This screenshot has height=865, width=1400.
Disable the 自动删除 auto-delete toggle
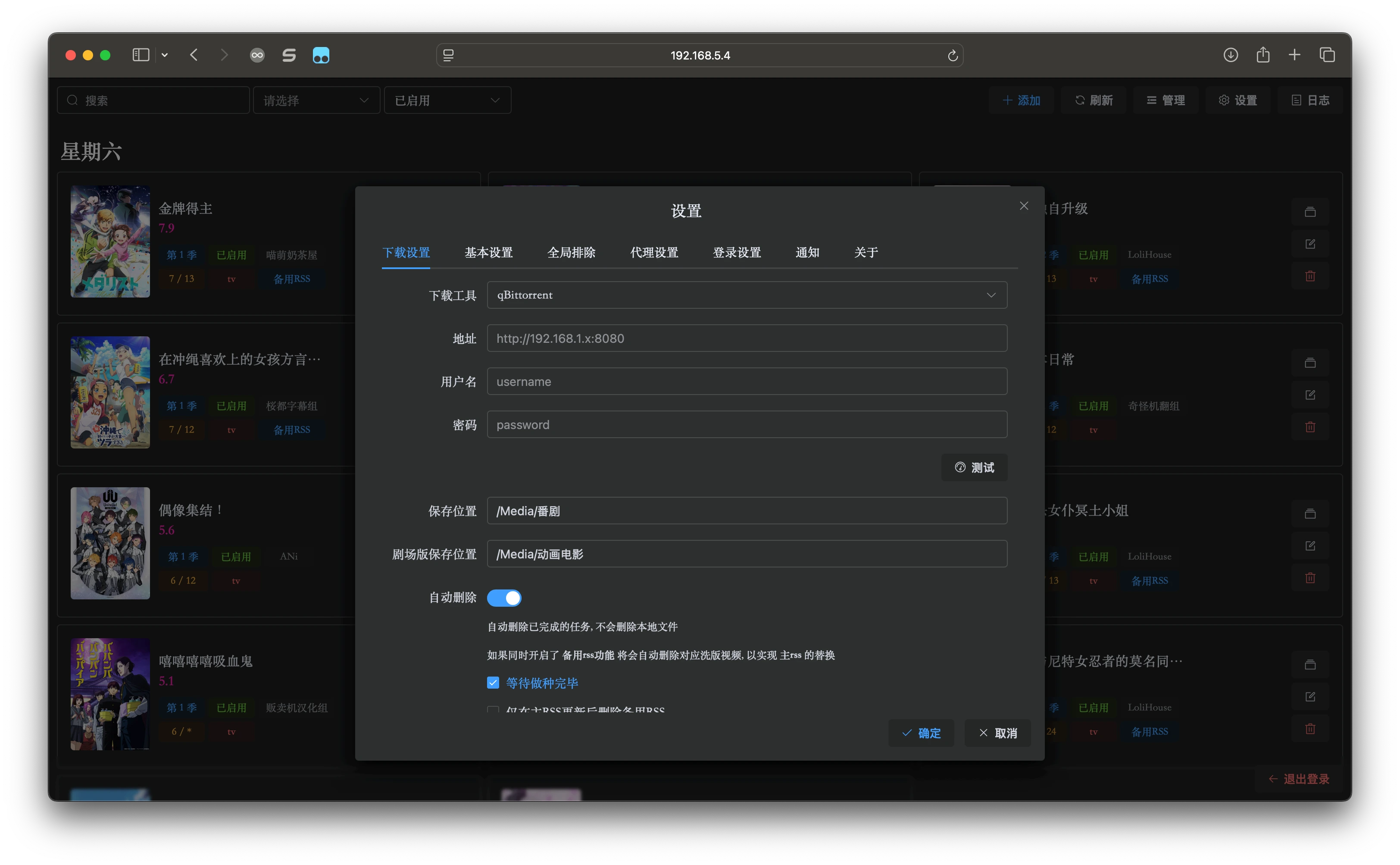(504, 598)
